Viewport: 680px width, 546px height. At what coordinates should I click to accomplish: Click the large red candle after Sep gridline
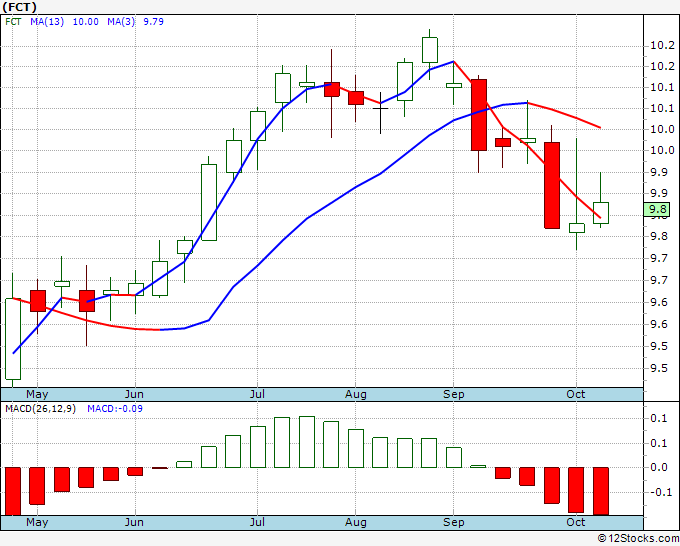pyautogui.click(x=479, y=115)
